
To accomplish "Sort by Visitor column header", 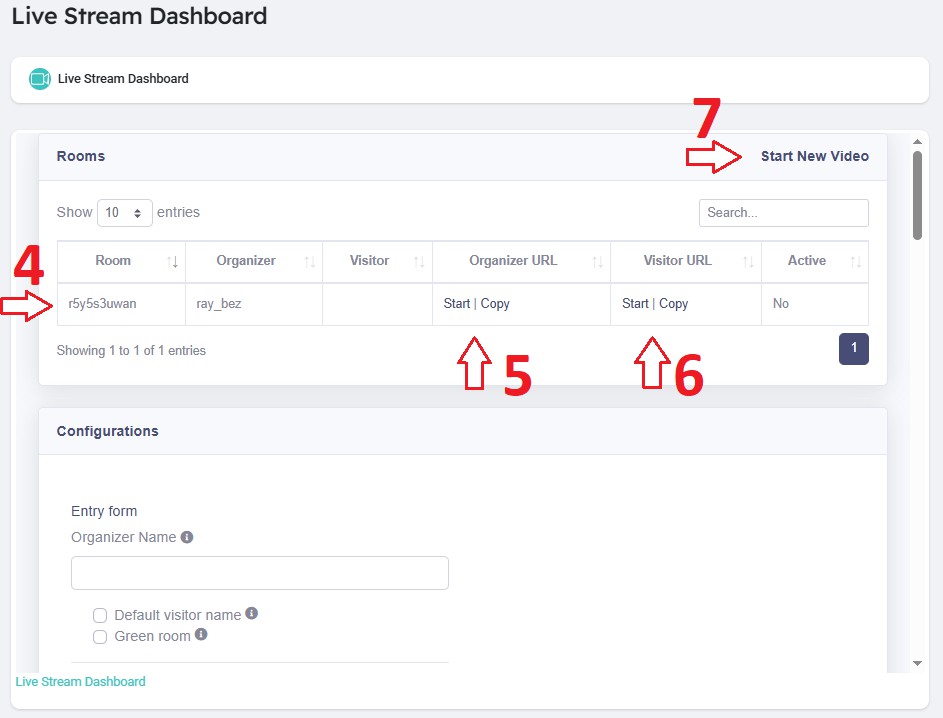I will click(x=369, y=261).
